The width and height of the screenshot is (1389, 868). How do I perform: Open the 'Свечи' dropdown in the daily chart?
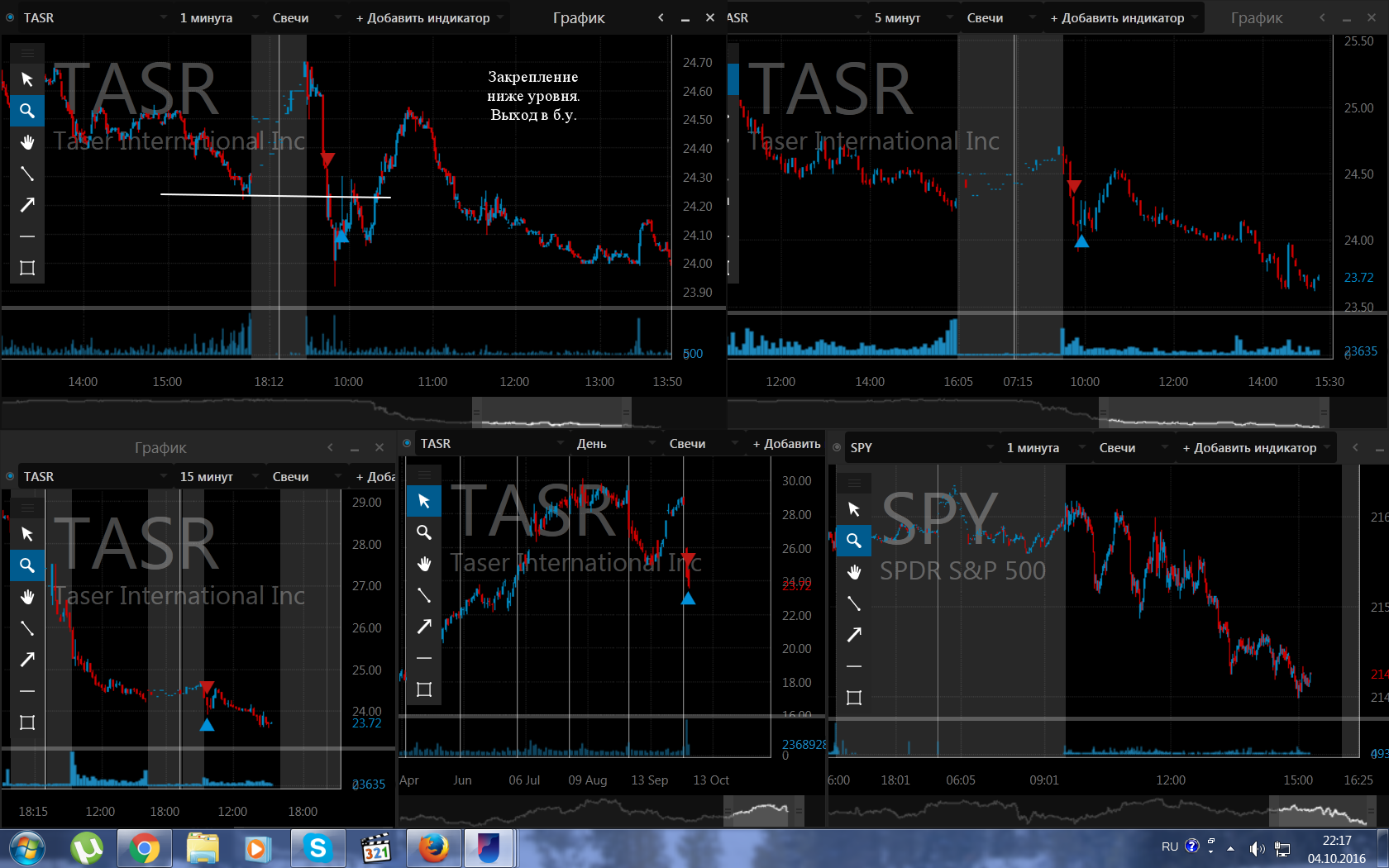(703, 443)
